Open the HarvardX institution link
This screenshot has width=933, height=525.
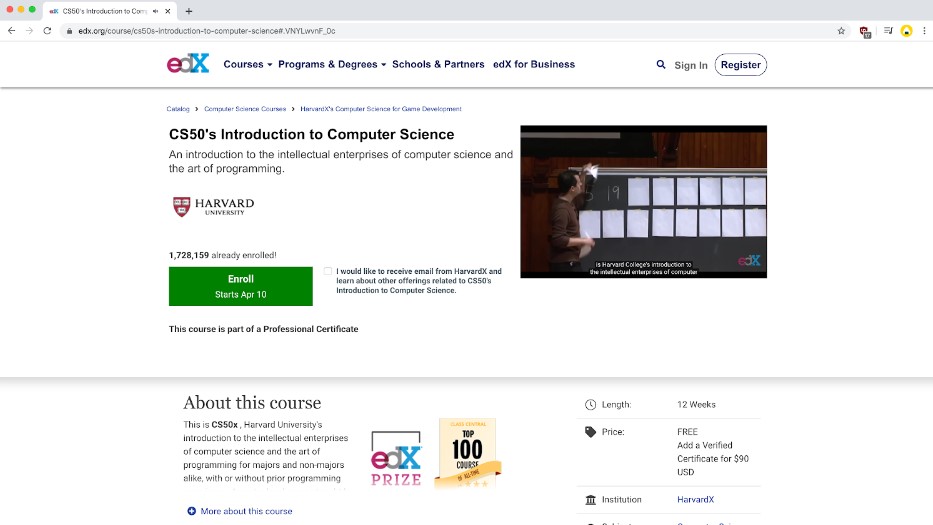(696, 499)
